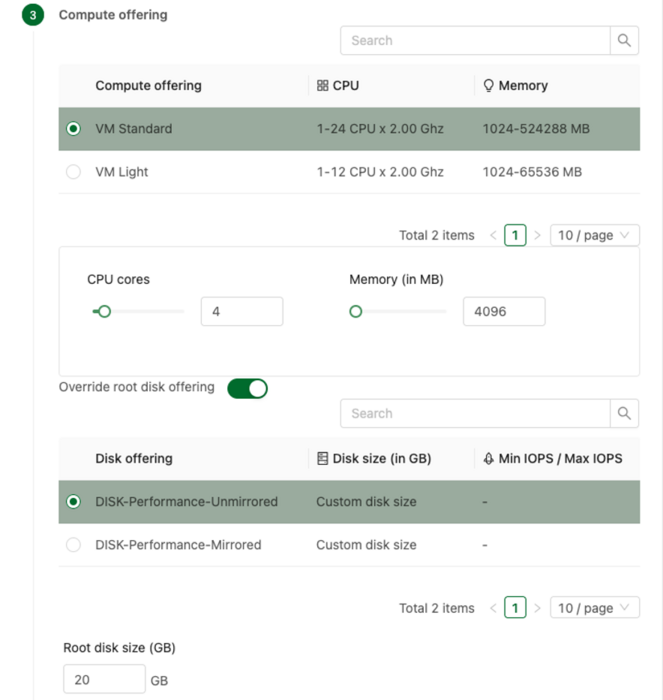Click the CPU column grid icon
The width and height of the screenshot is (663, 700).
coord(322,85)
